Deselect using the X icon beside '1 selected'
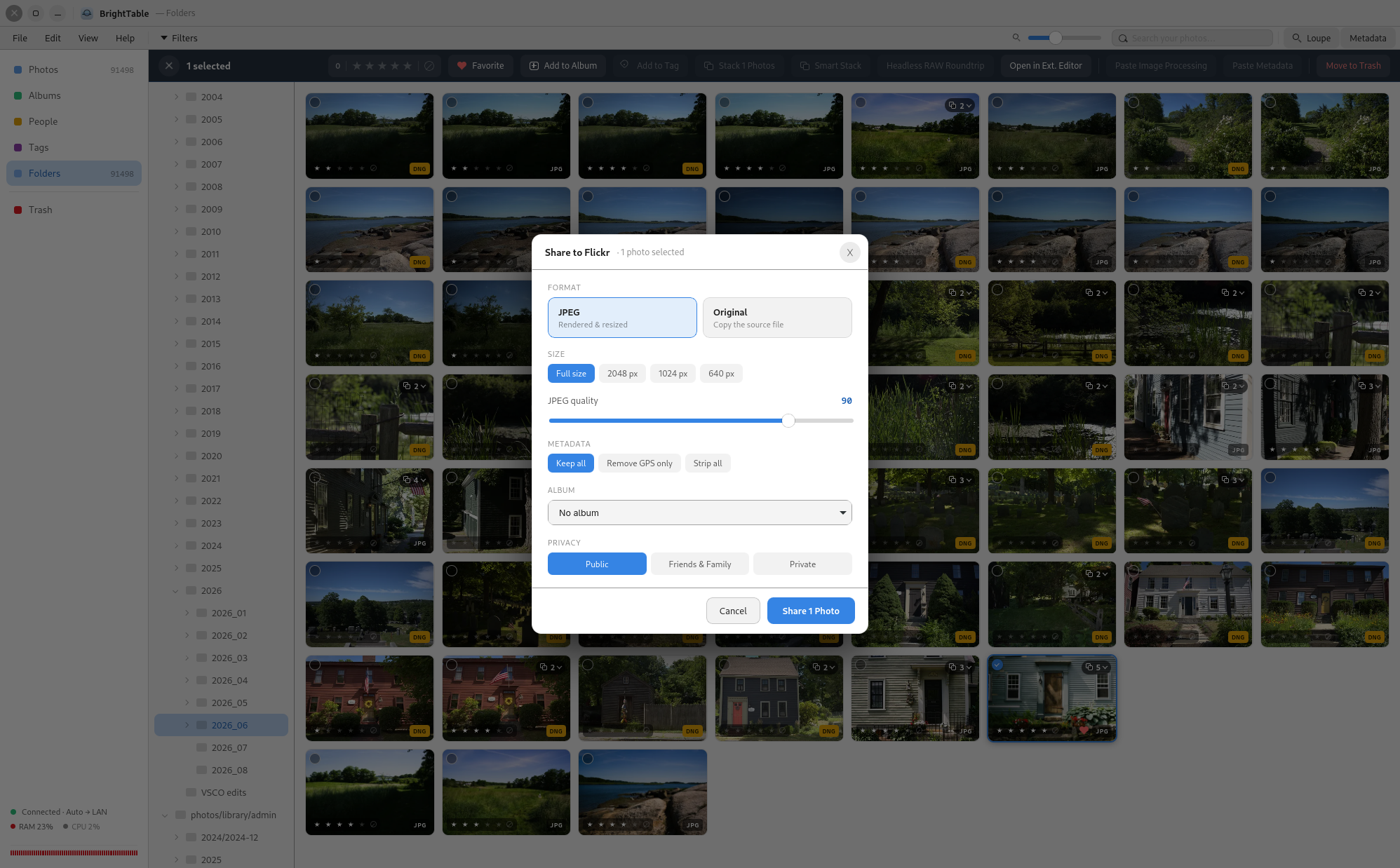Image resolution: width=1400 pixels, height=868 pixels. (x=168, y=66)
